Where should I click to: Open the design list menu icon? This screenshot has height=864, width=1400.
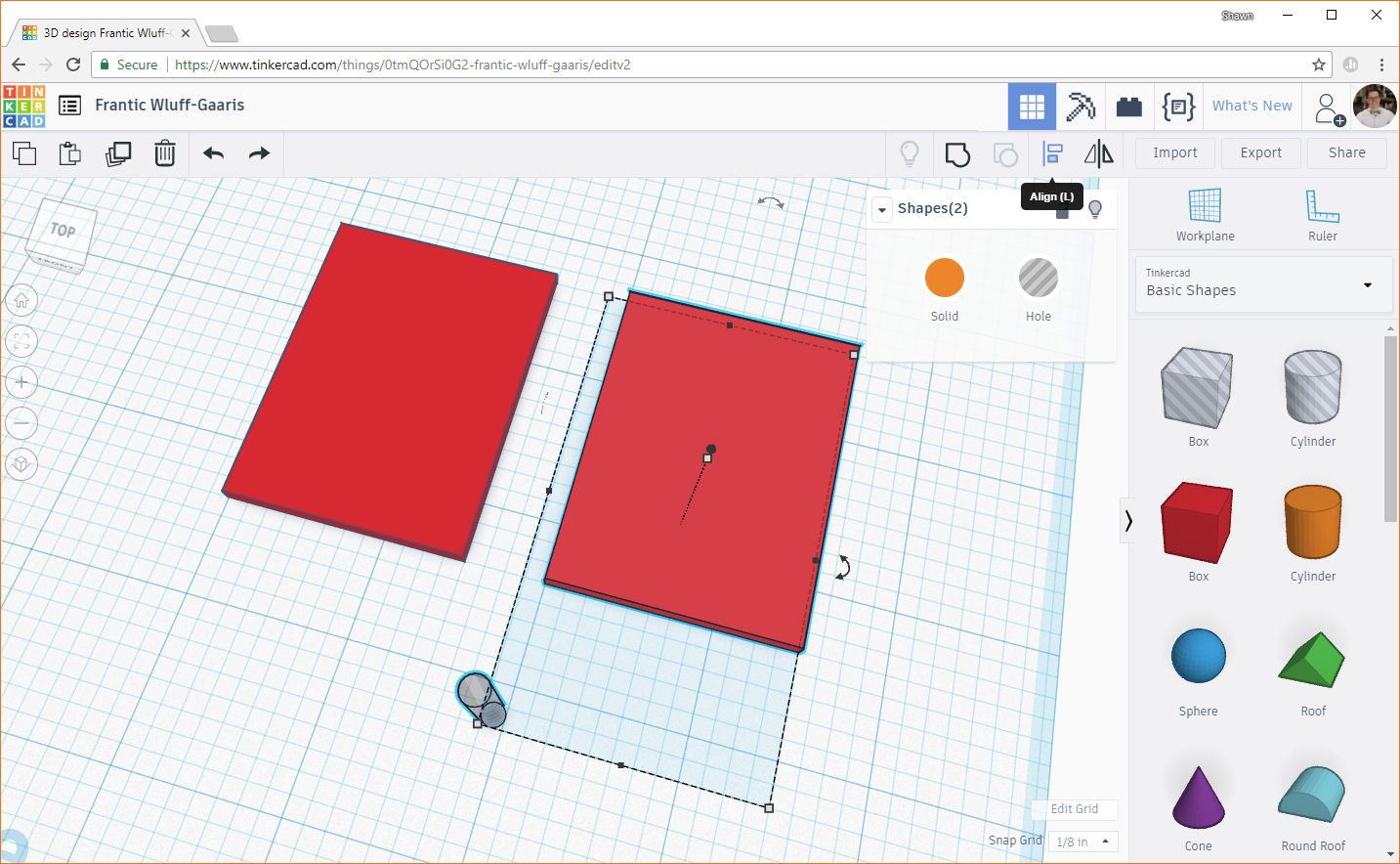(69, 106)
